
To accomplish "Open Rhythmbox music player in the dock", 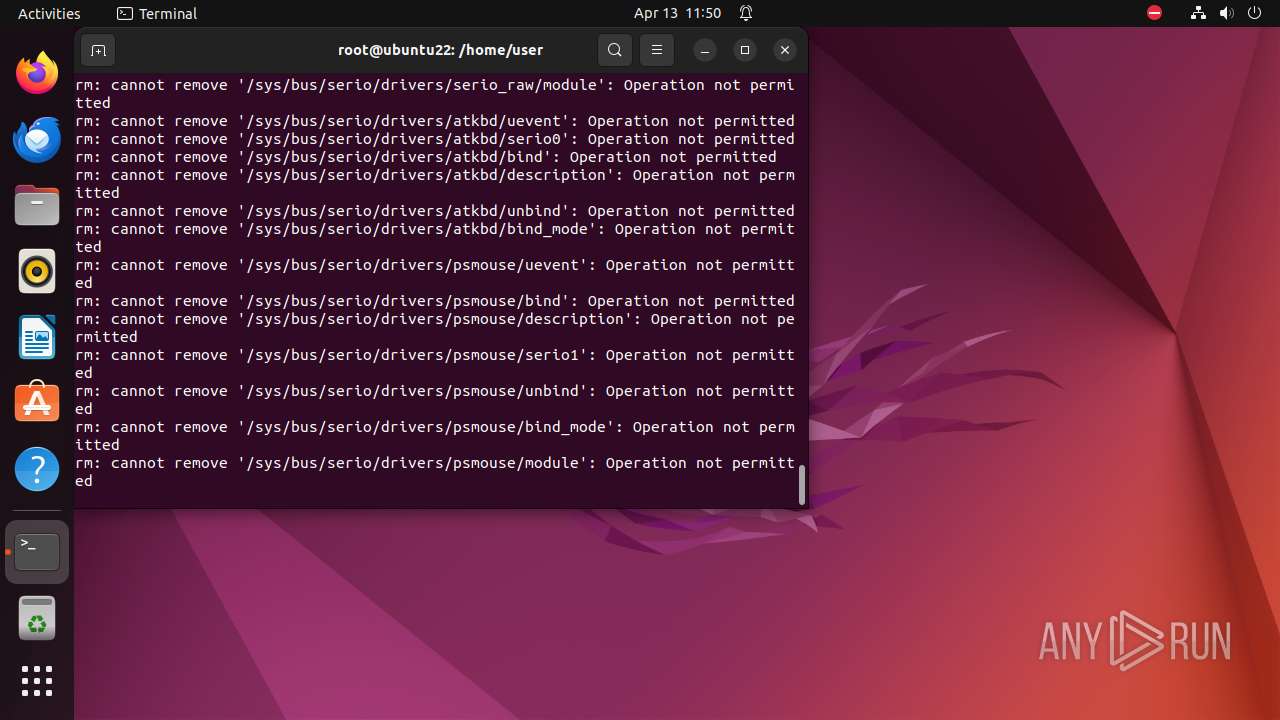I will (37, 271).
